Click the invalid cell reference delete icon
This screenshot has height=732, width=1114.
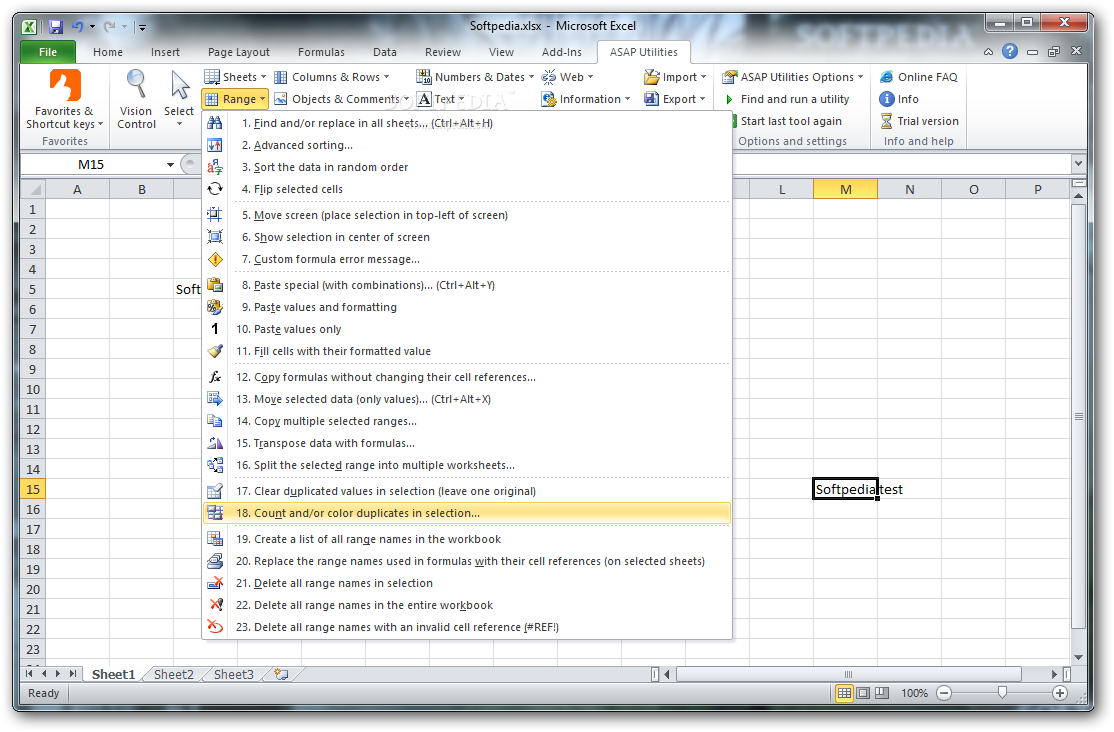(x=215, y=628)
